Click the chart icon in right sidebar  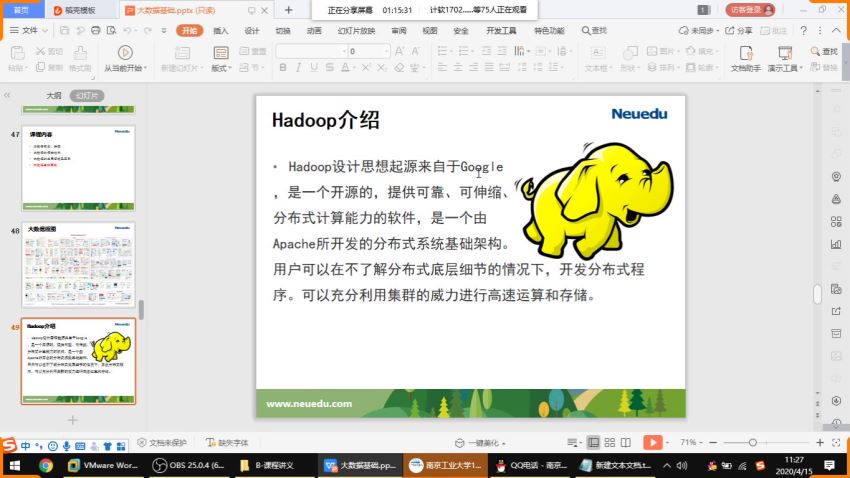click(836, 244)
